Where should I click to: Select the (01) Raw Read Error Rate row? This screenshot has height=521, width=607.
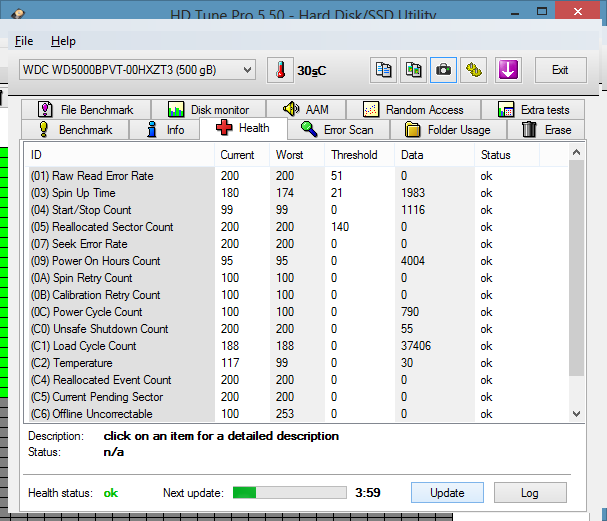tap(297, 176)
